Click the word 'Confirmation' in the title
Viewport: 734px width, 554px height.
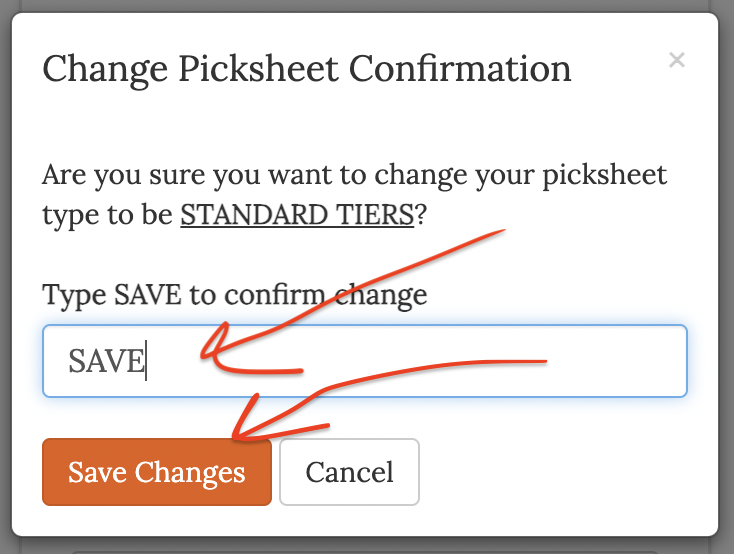click(460, 69)
